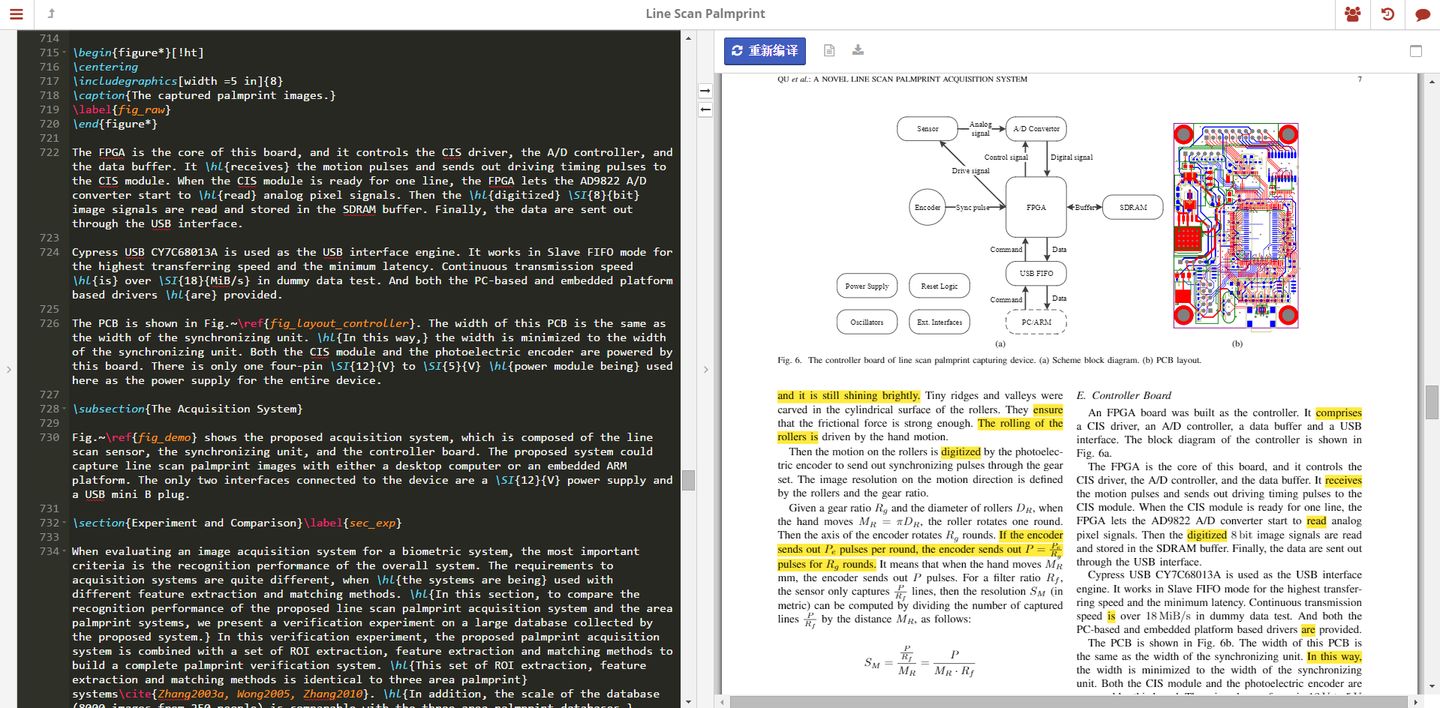
Task: Open the share collaborators icon
Action: [x=1353, y=14]
